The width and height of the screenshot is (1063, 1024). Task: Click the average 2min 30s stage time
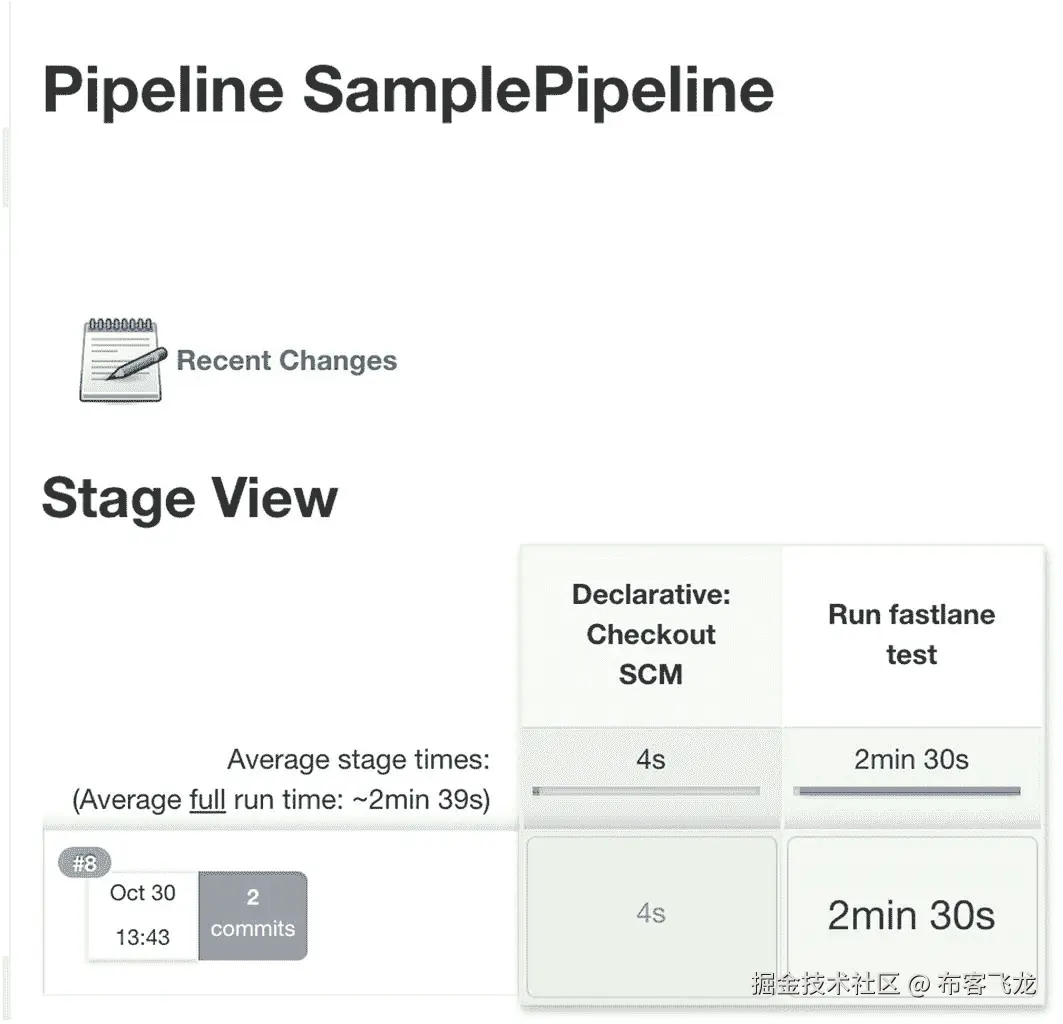click(911, 760)
